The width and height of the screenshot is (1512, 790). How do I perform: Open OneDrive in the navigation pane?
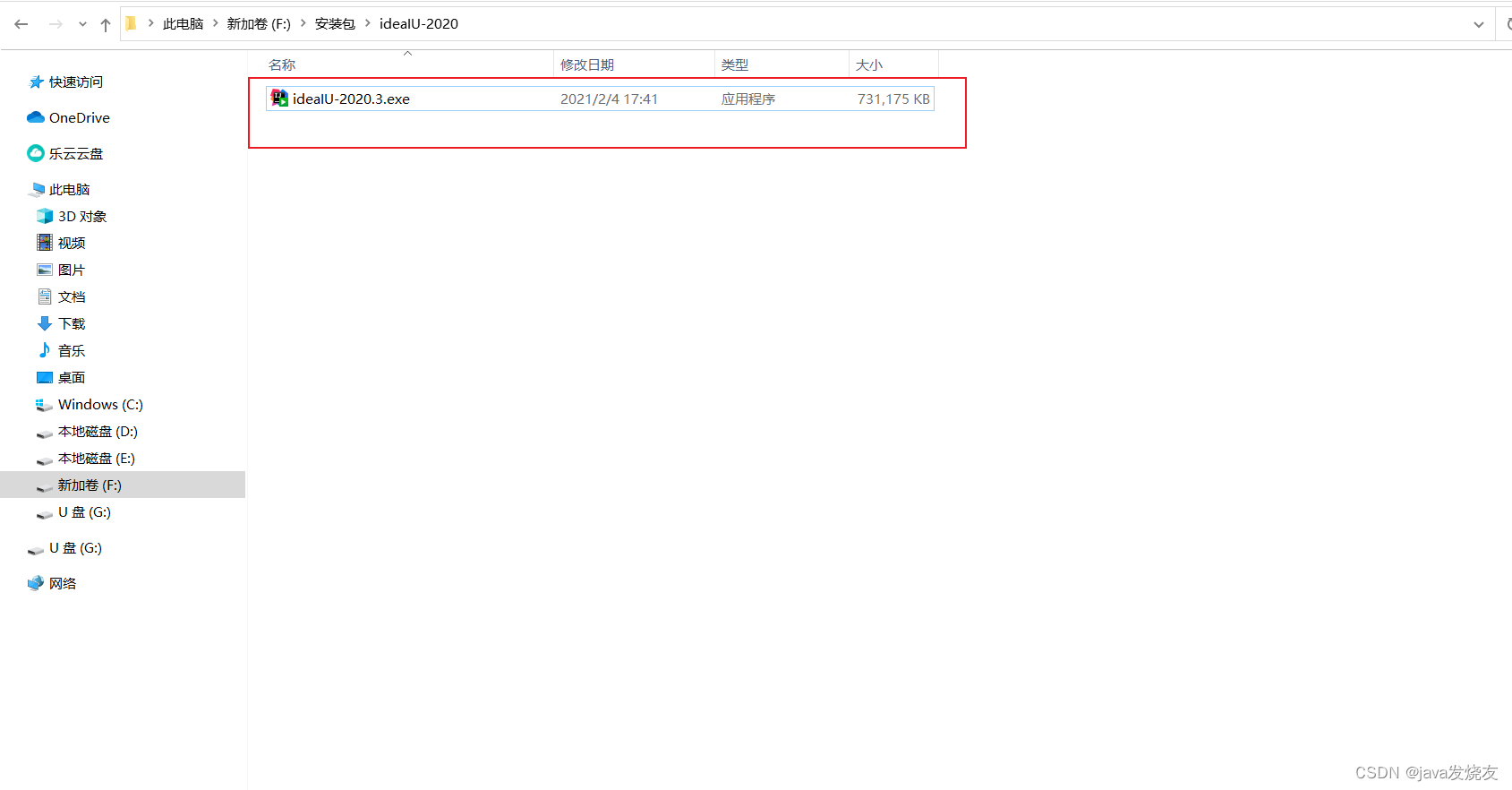pos(80,117)
